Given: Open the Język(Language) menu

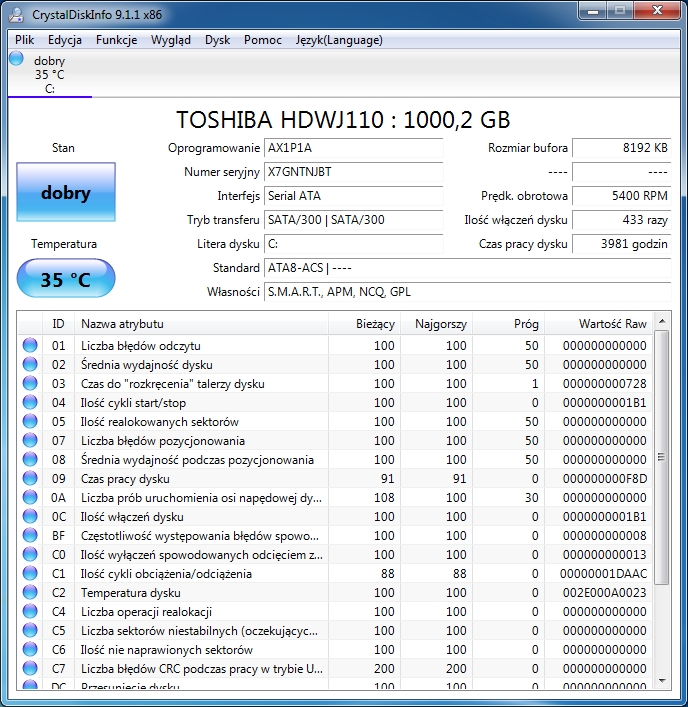Looking at the screenshot, I should [339, 40].
